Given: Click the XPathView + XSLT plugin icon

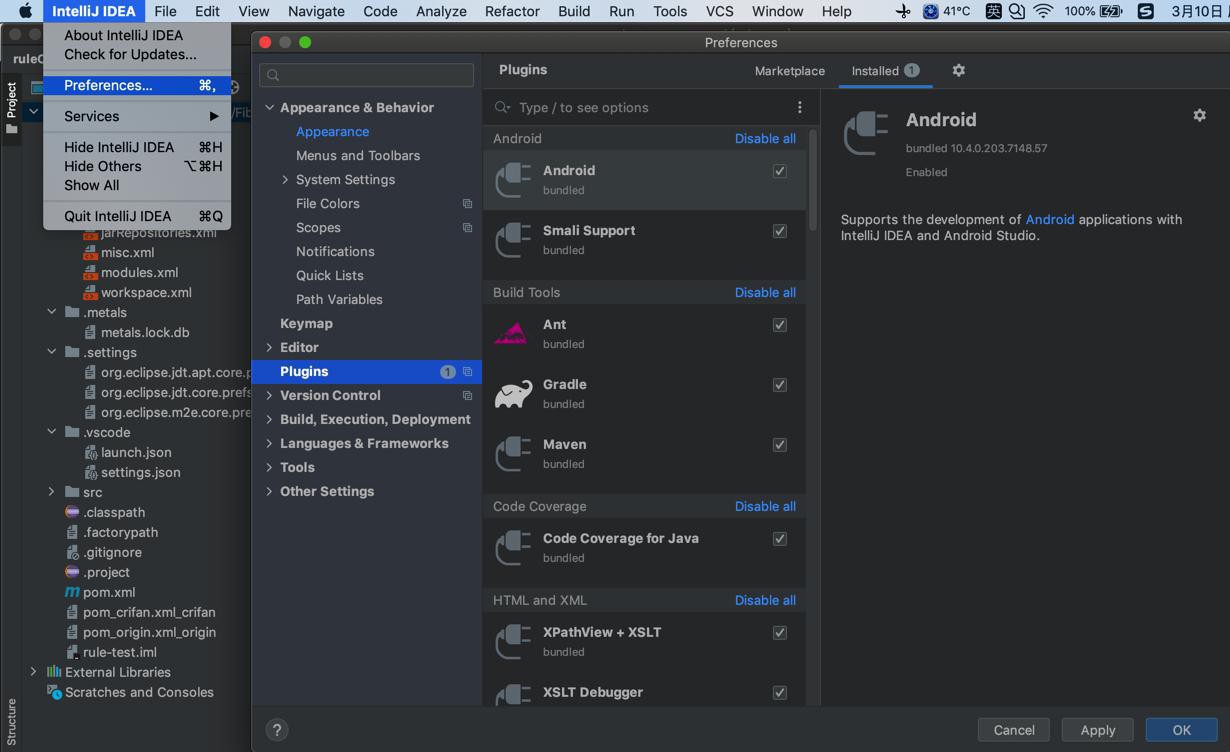Looking at the screenshot, I should pyautogui.click(x=513, y=642).
